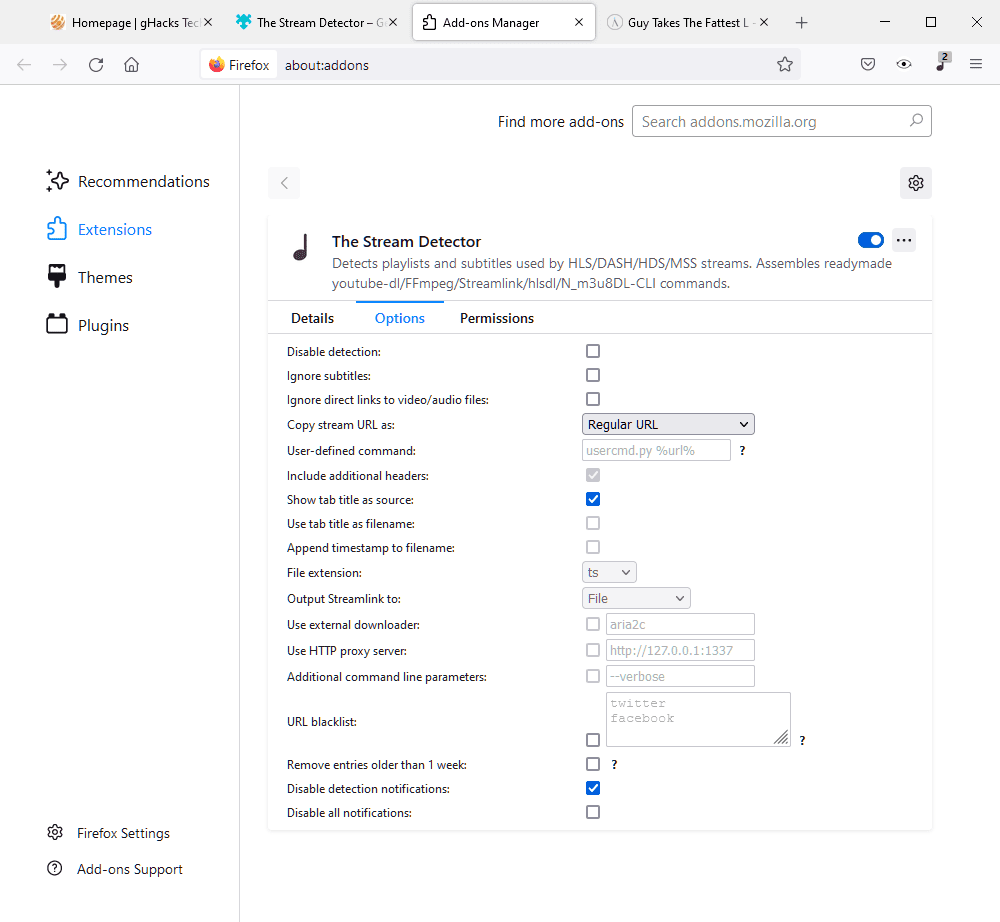Screen dimensions: 1000x922
Task: Enable the Disable detection checkbox
Action: [593, 351]
